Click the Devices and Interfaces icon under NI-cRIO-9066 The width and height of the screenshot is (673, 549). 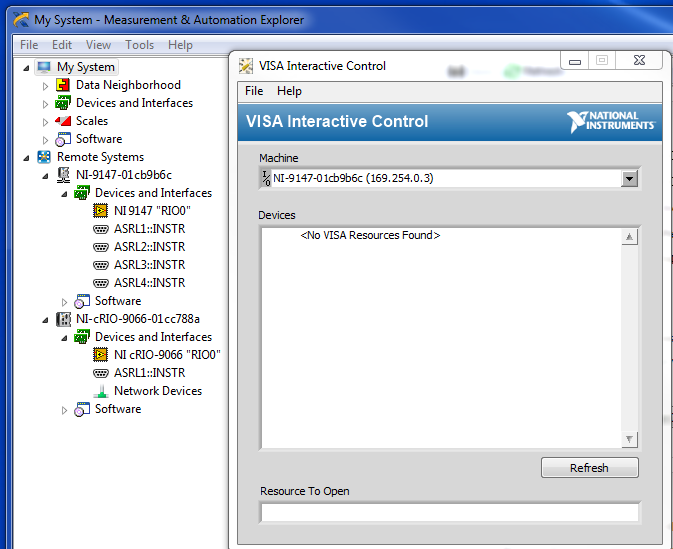pos(82,337)
